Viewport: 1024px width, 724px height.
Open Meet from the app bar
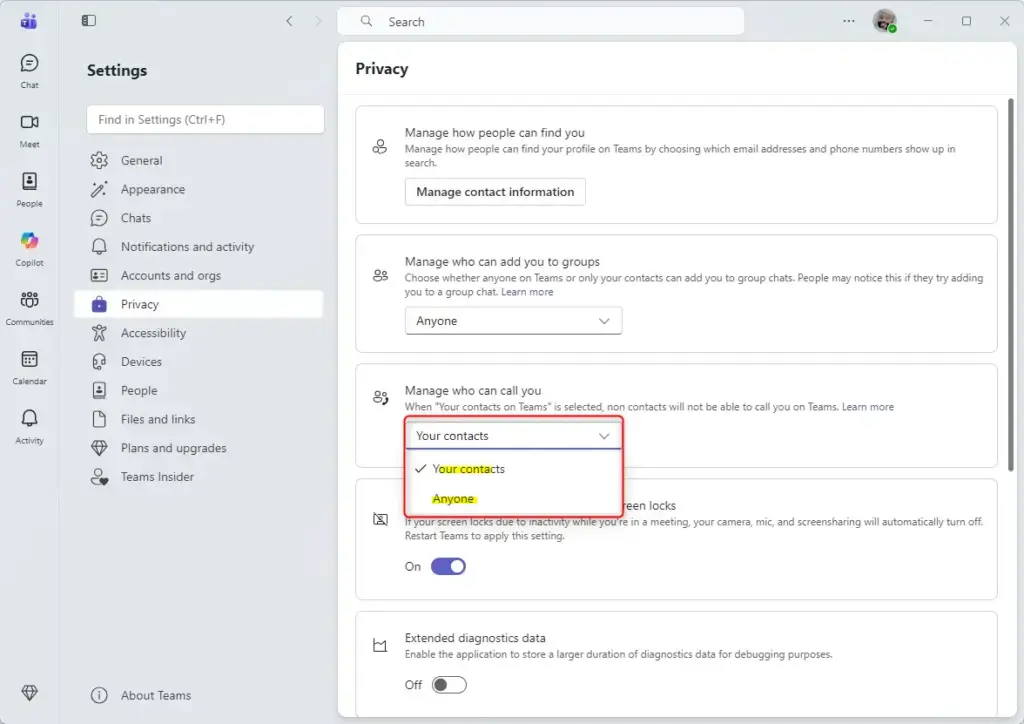tap(29, 131)
